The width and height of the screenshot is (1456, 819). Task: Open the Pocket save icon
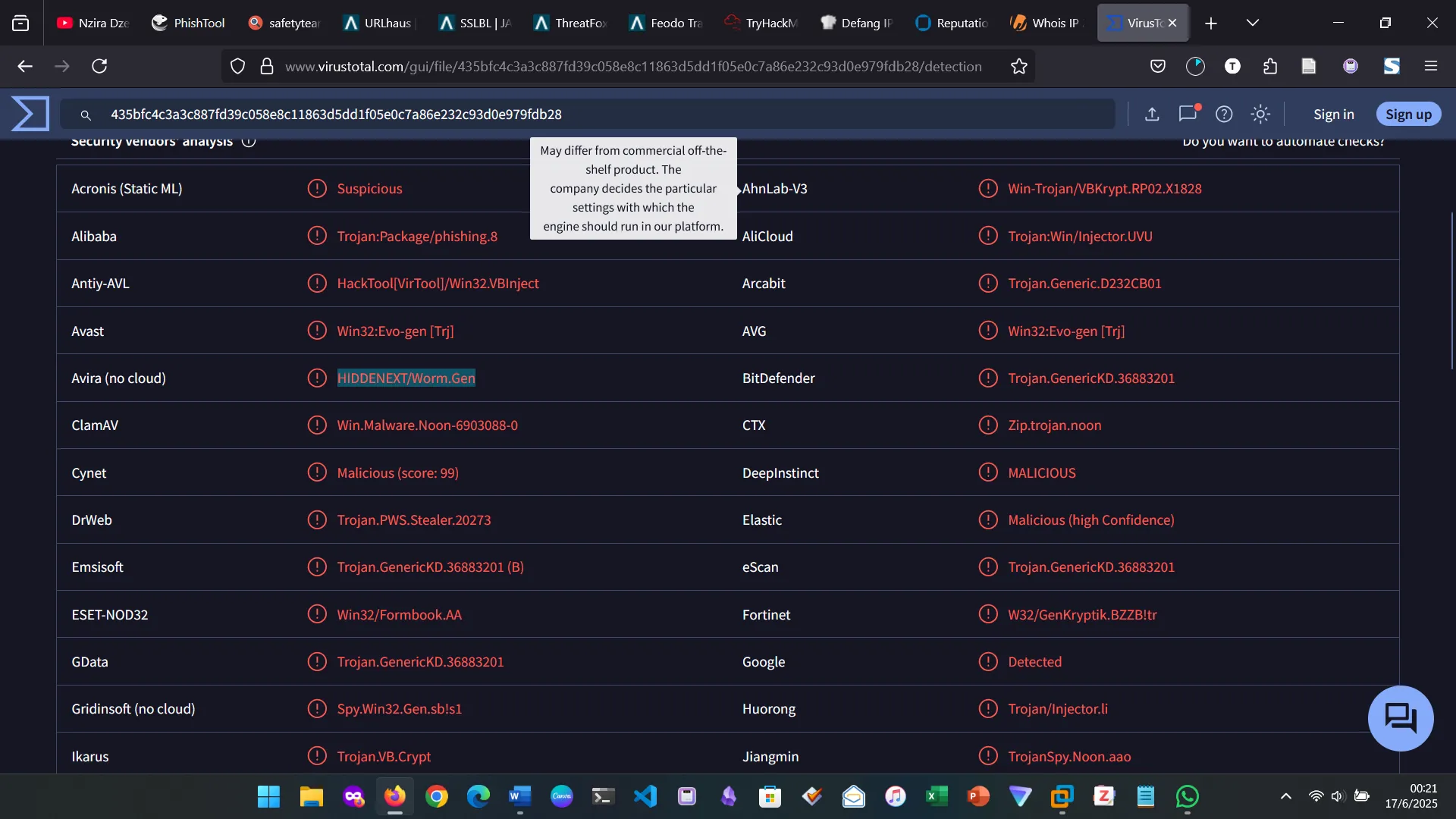[1158, 66]
